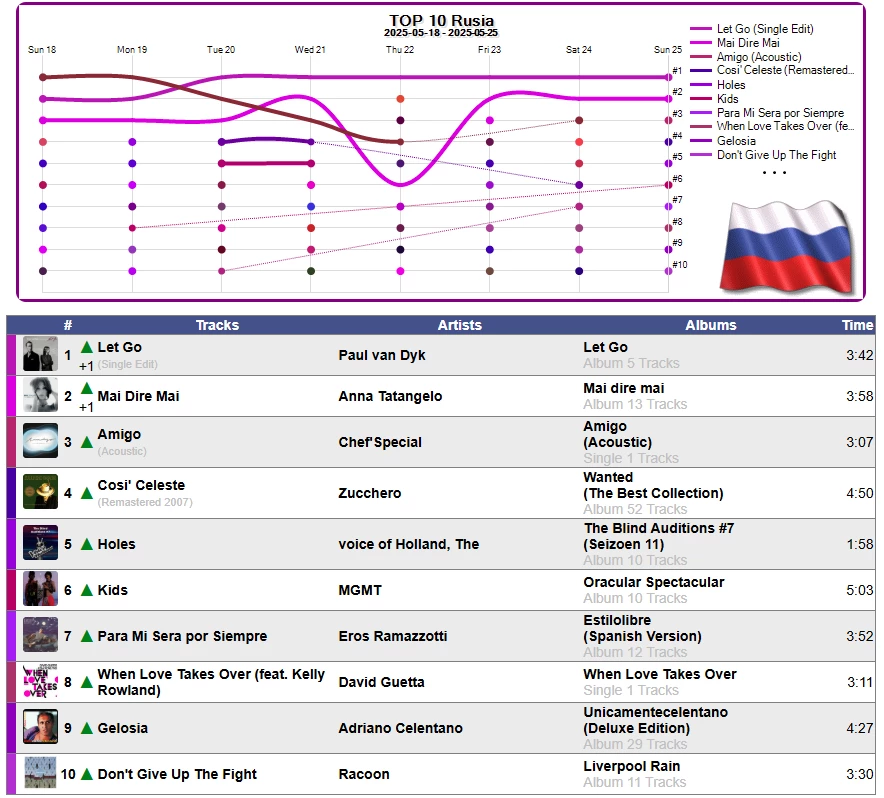Select the Kids legend entry
The height and width of the screenshot is (798, 884).
(714, 99)
